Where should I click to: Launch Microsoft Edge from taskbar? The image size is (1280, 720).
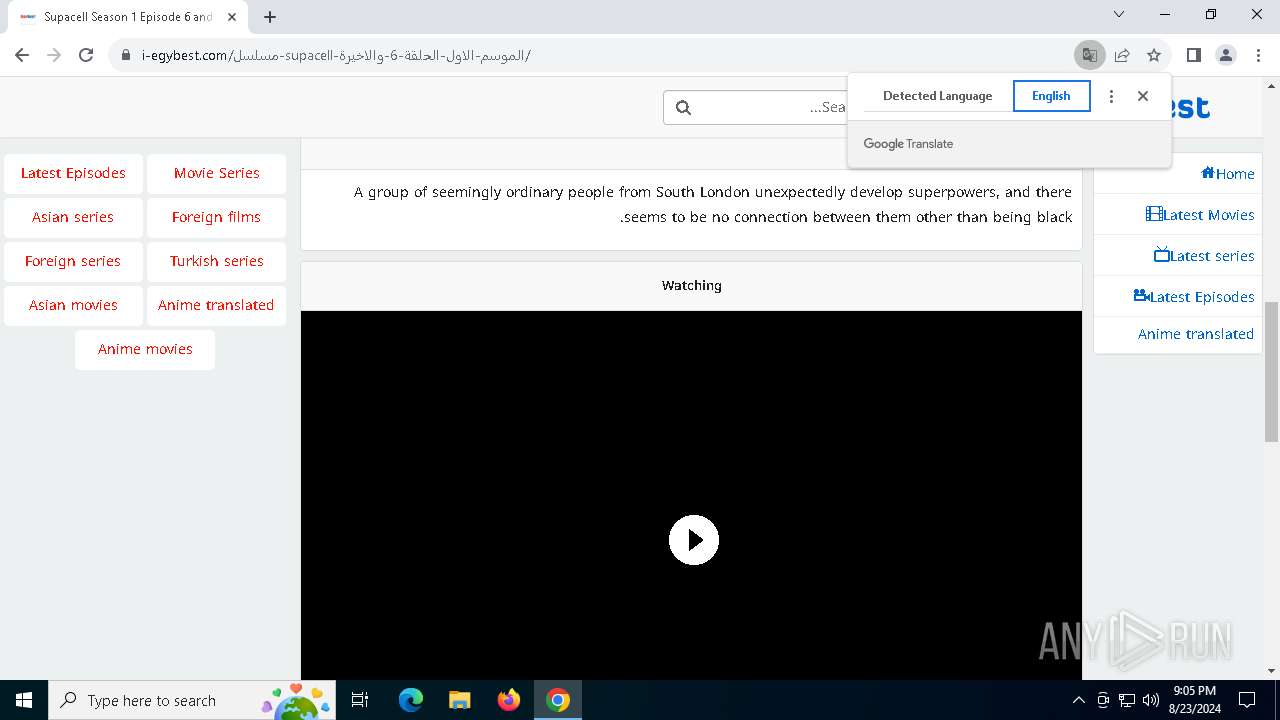tap(411, 700)
